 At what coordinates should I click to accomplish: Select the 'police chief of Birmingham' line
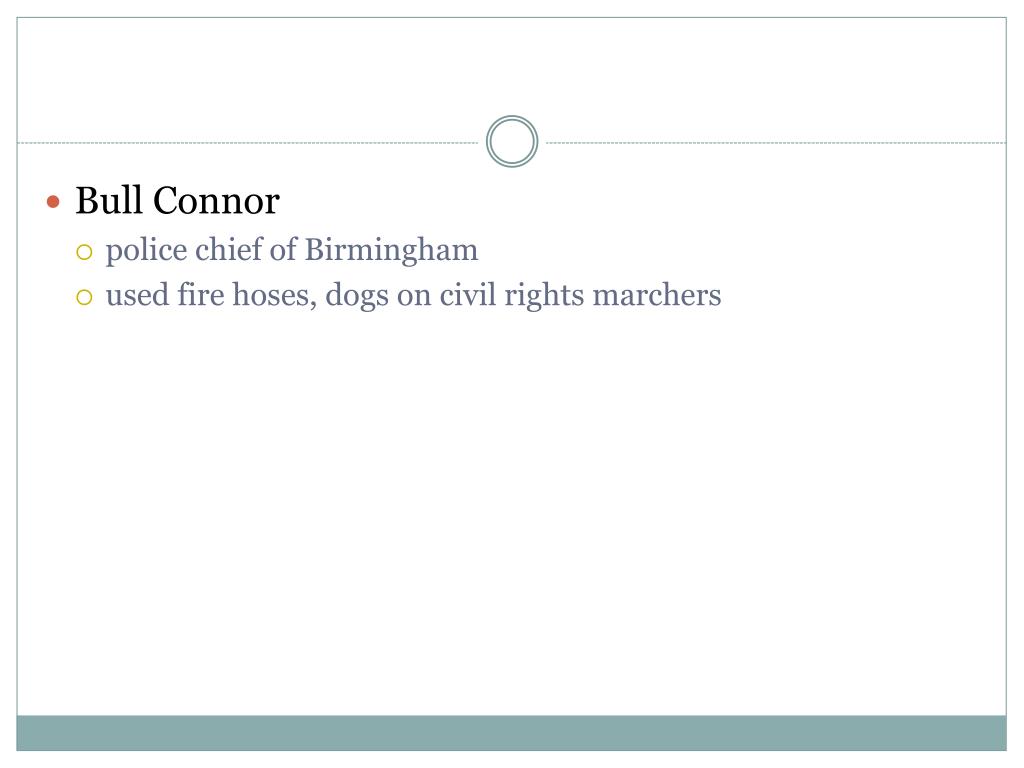pos(292,251)
